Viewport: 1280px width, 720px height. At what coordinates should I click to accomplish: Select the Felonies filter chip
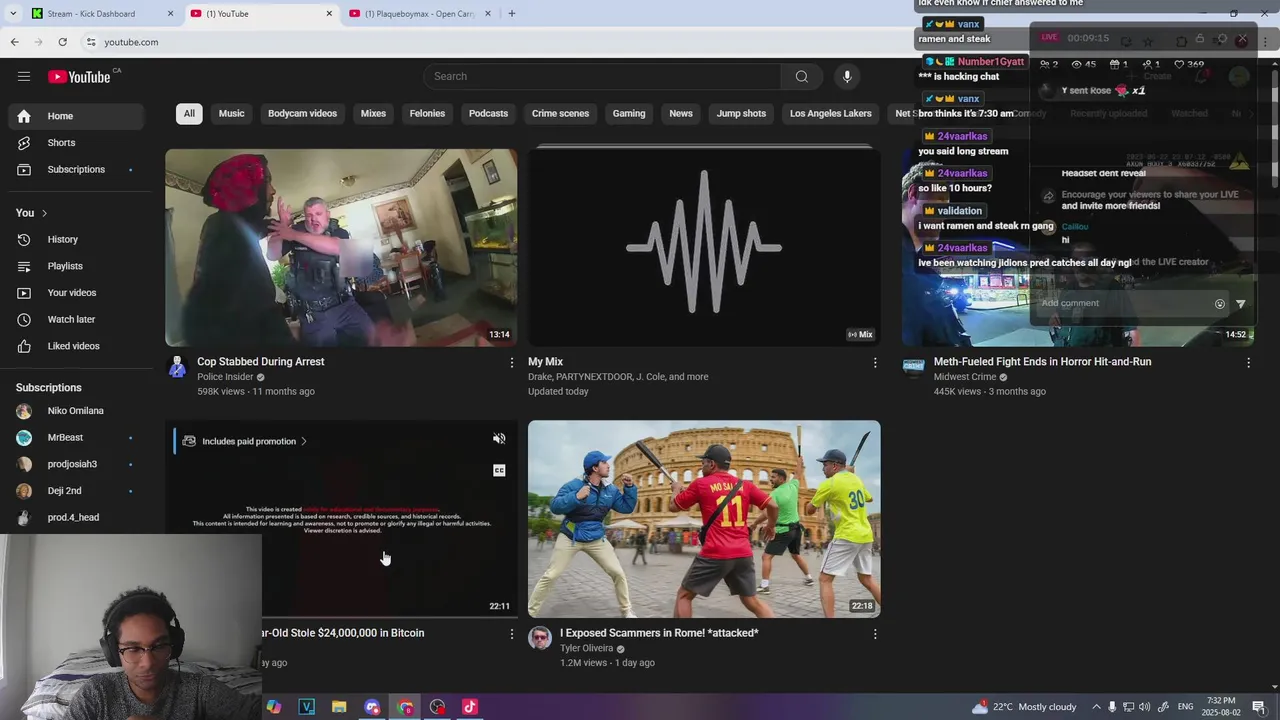click(427, 113)
